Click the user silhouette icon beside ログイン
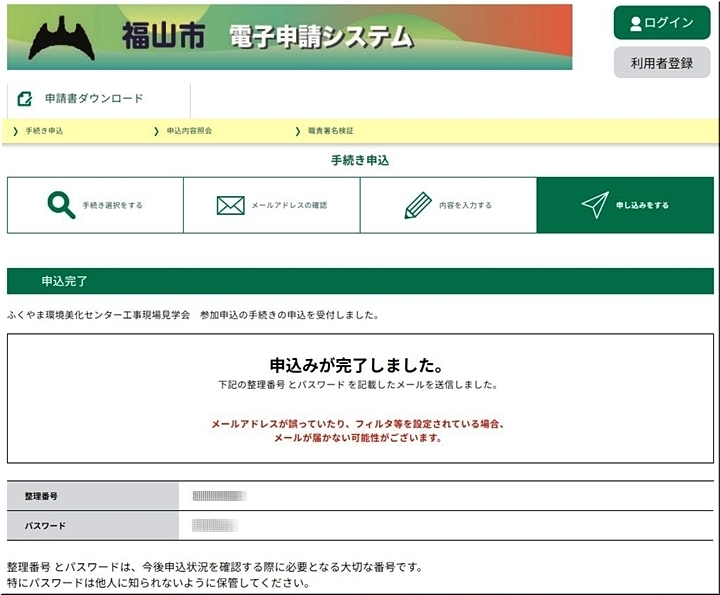The width and height of the screenshot is (720, 595). pyautogui.click(x=635, y=23)
